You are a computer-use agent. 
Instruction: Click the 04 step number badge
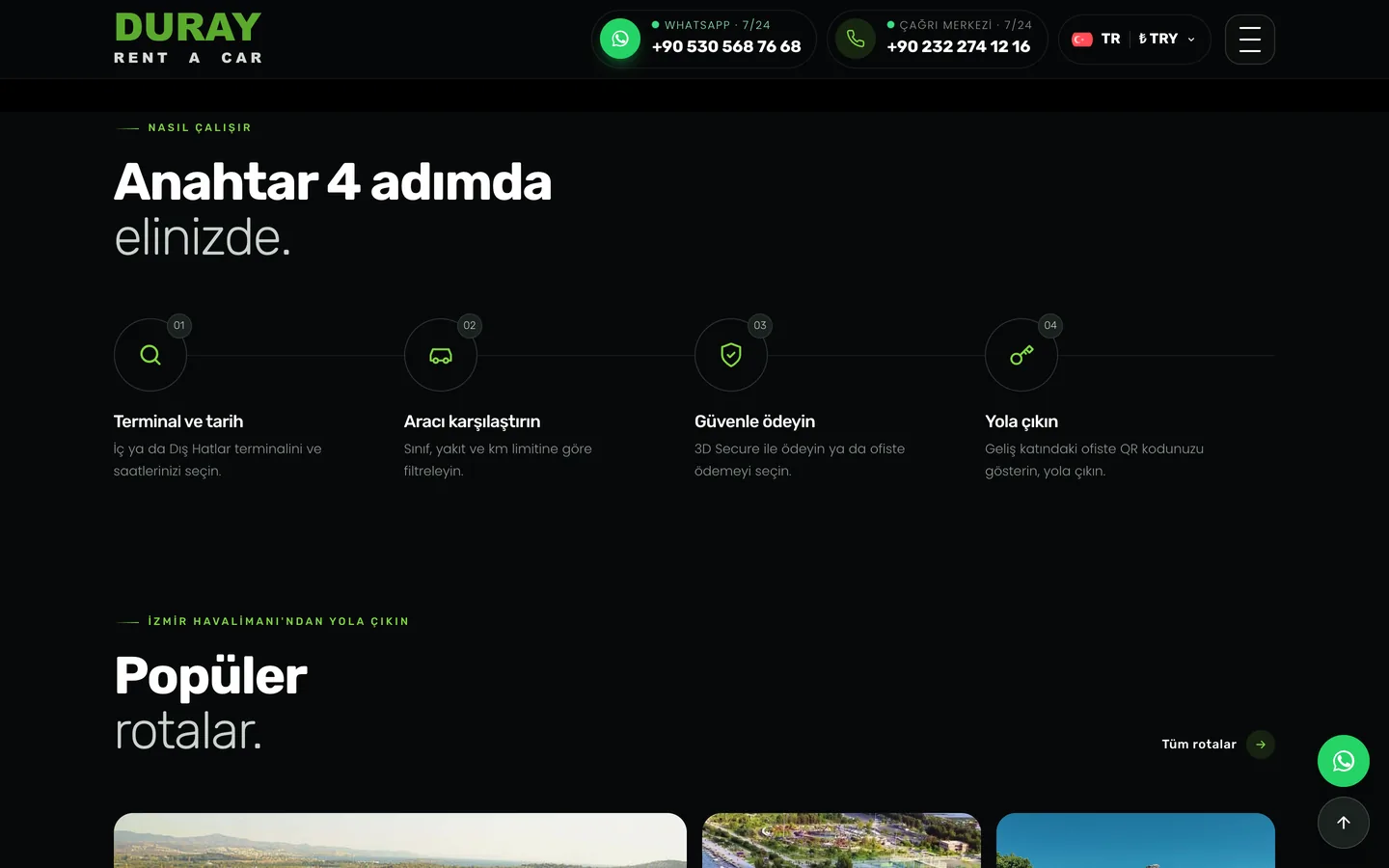coord(1050,325)
